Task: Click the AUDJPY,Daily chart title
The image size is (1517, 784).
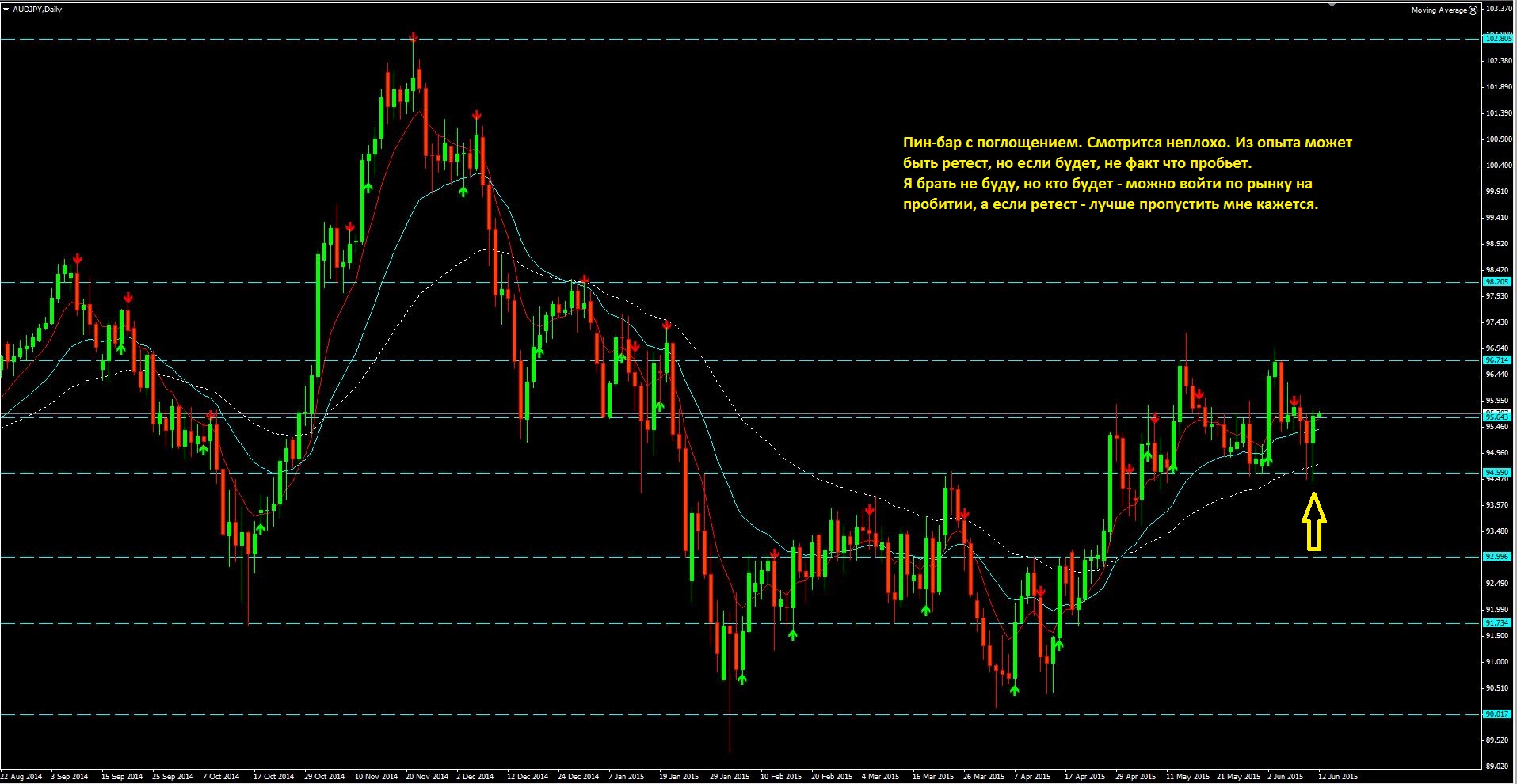Action: point(37,10)
